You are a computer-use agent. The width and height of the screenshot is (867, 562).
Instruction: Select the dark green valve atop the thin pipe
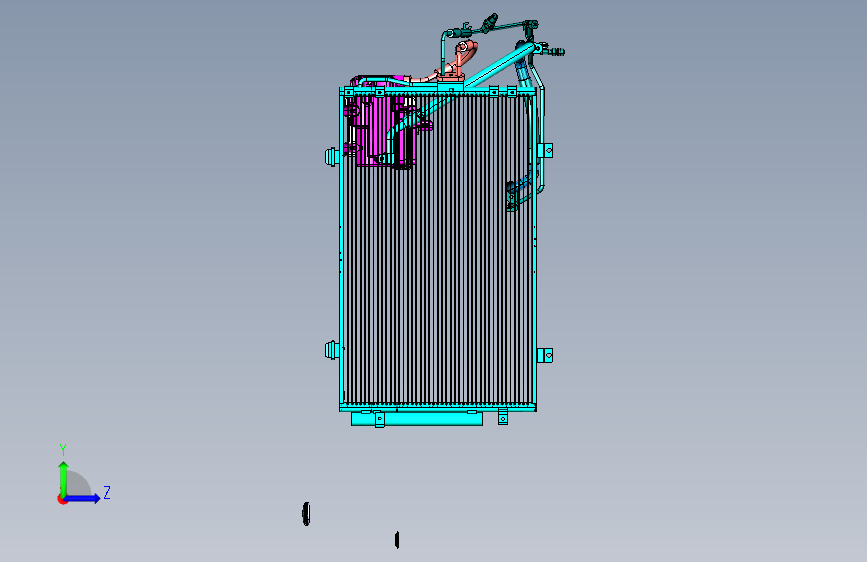pyautogui.click(x=490, y=23)
